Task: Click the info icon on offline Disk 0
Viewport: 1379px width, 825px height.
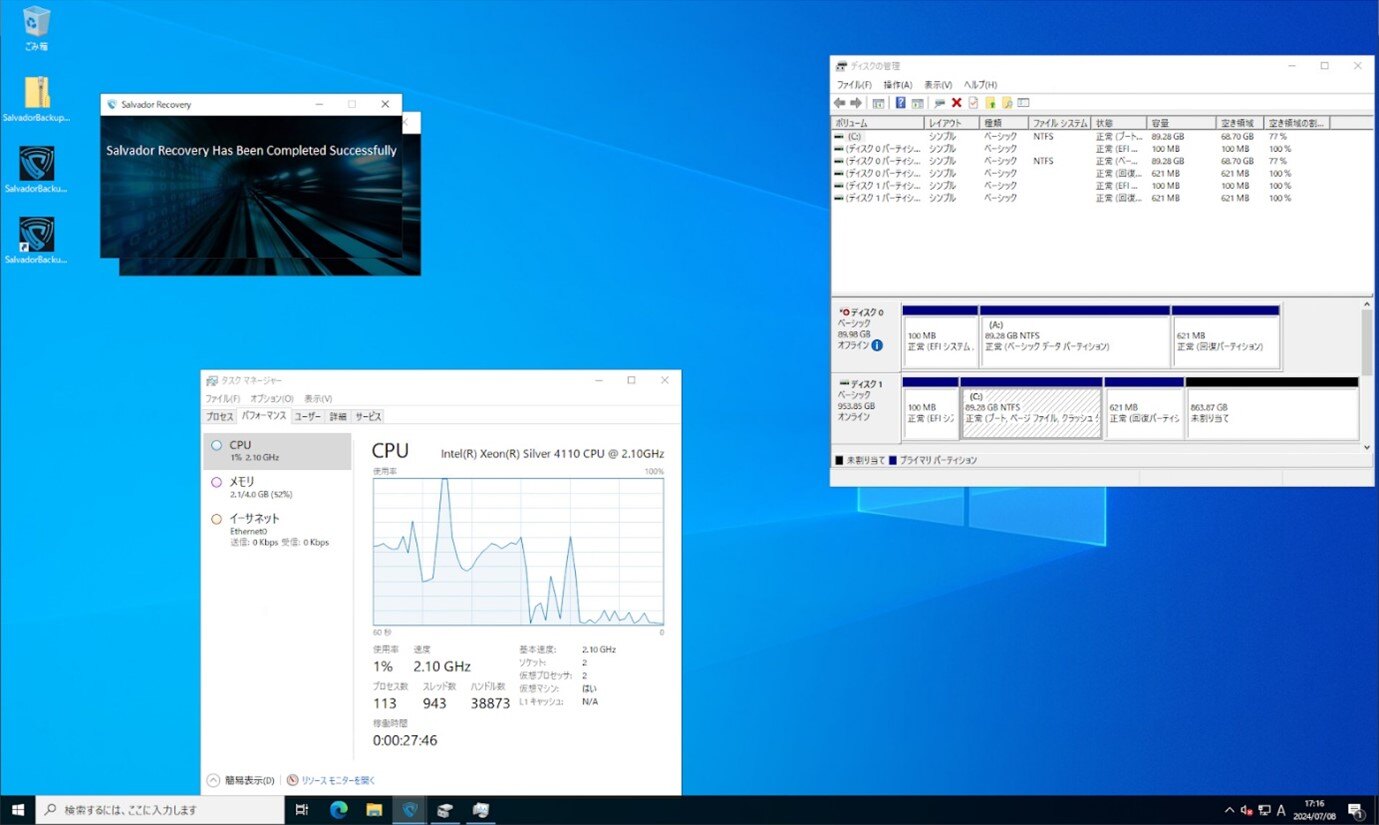Action: point(877,345)
